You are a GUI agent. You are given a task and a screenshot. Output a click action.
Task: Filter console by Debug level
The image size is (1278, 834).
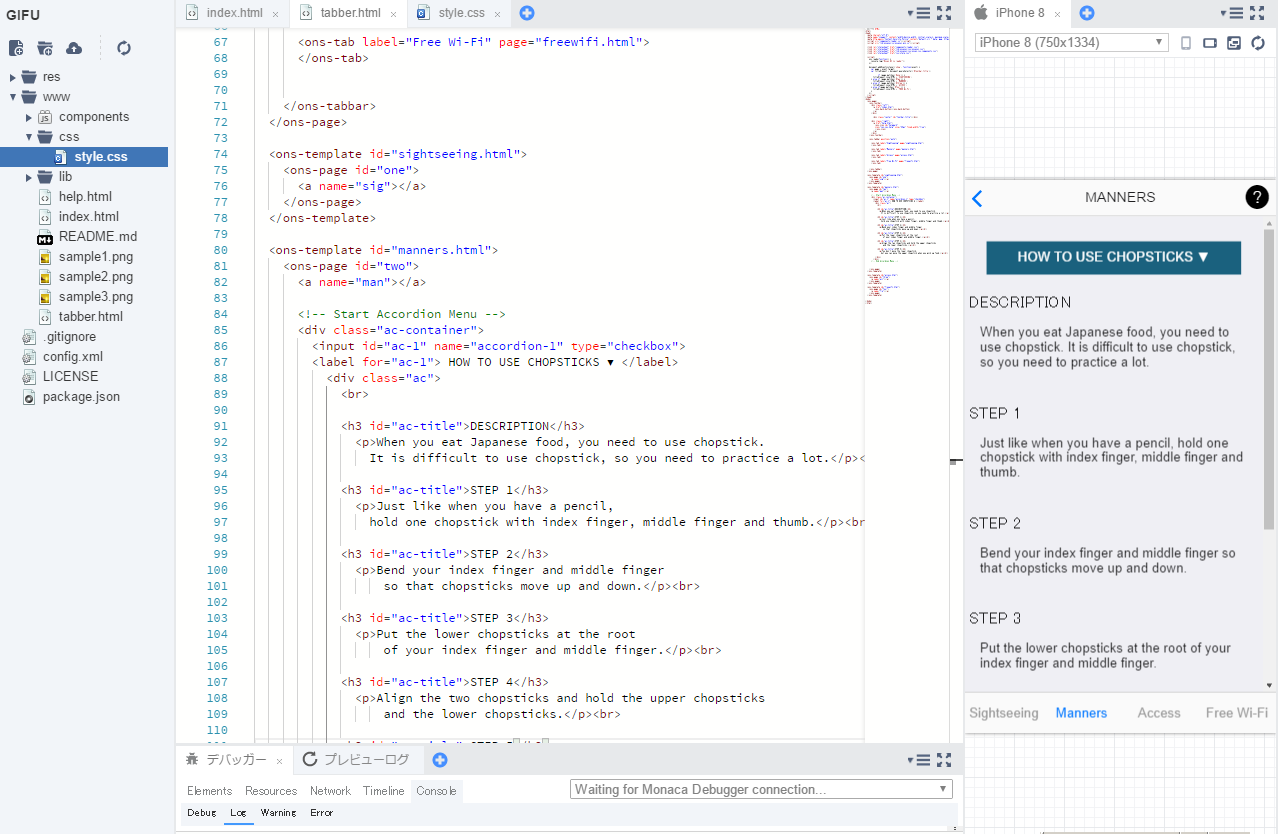click(201, 813)
